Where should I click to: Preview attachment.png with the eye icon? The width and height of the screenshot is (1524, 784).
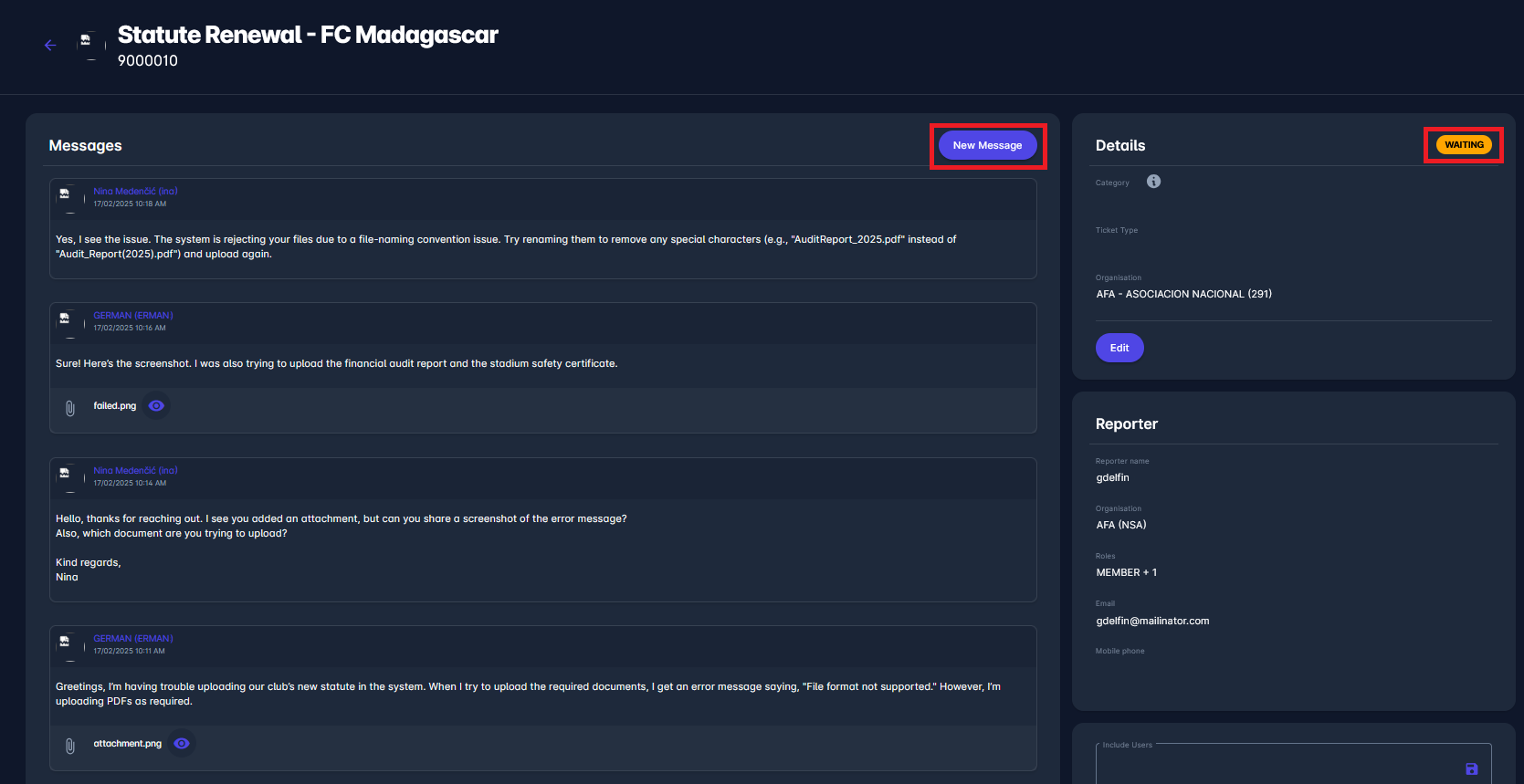click(182, 744)
